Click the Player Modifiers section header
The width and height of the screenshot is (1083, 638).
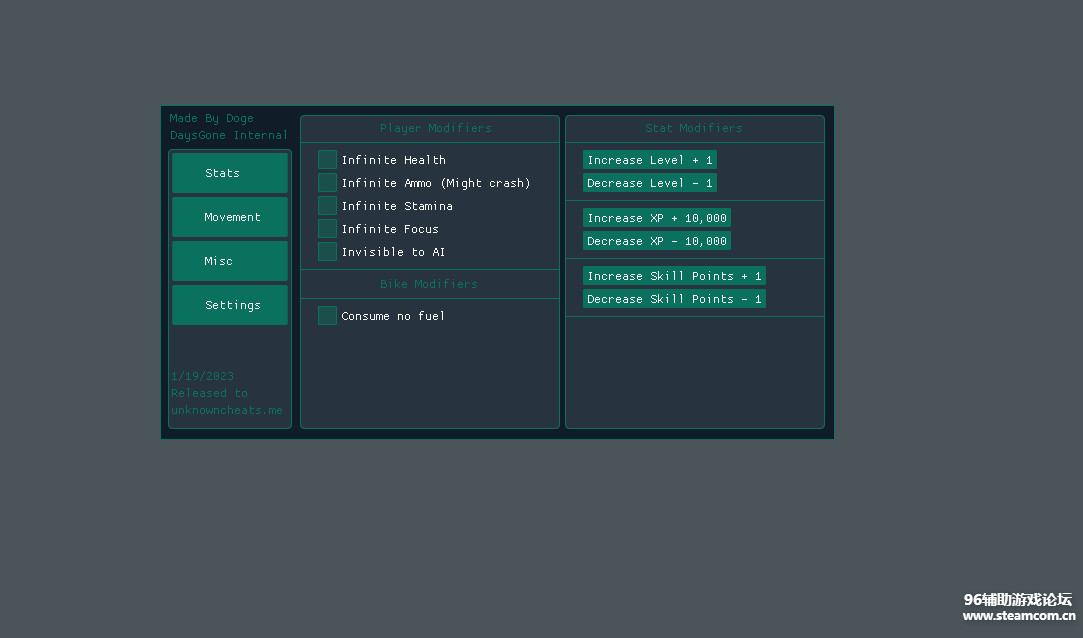pyautogui.click(x=435, y=128)
